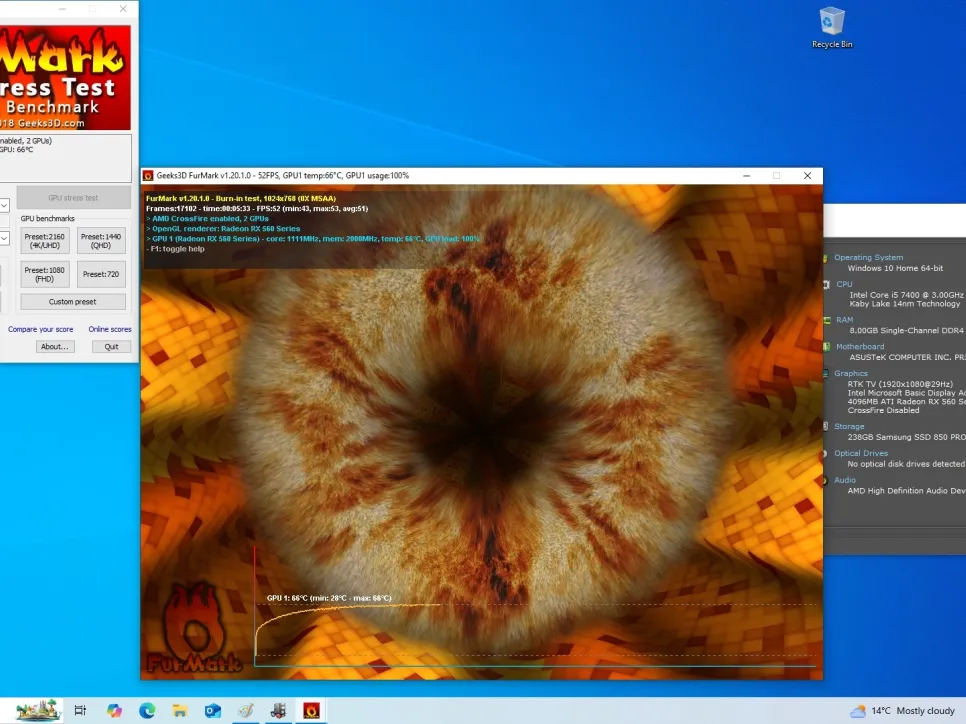This screenshot has width=966, height=724.
Task: Open the Online scores link
Action: click(110, 330)
